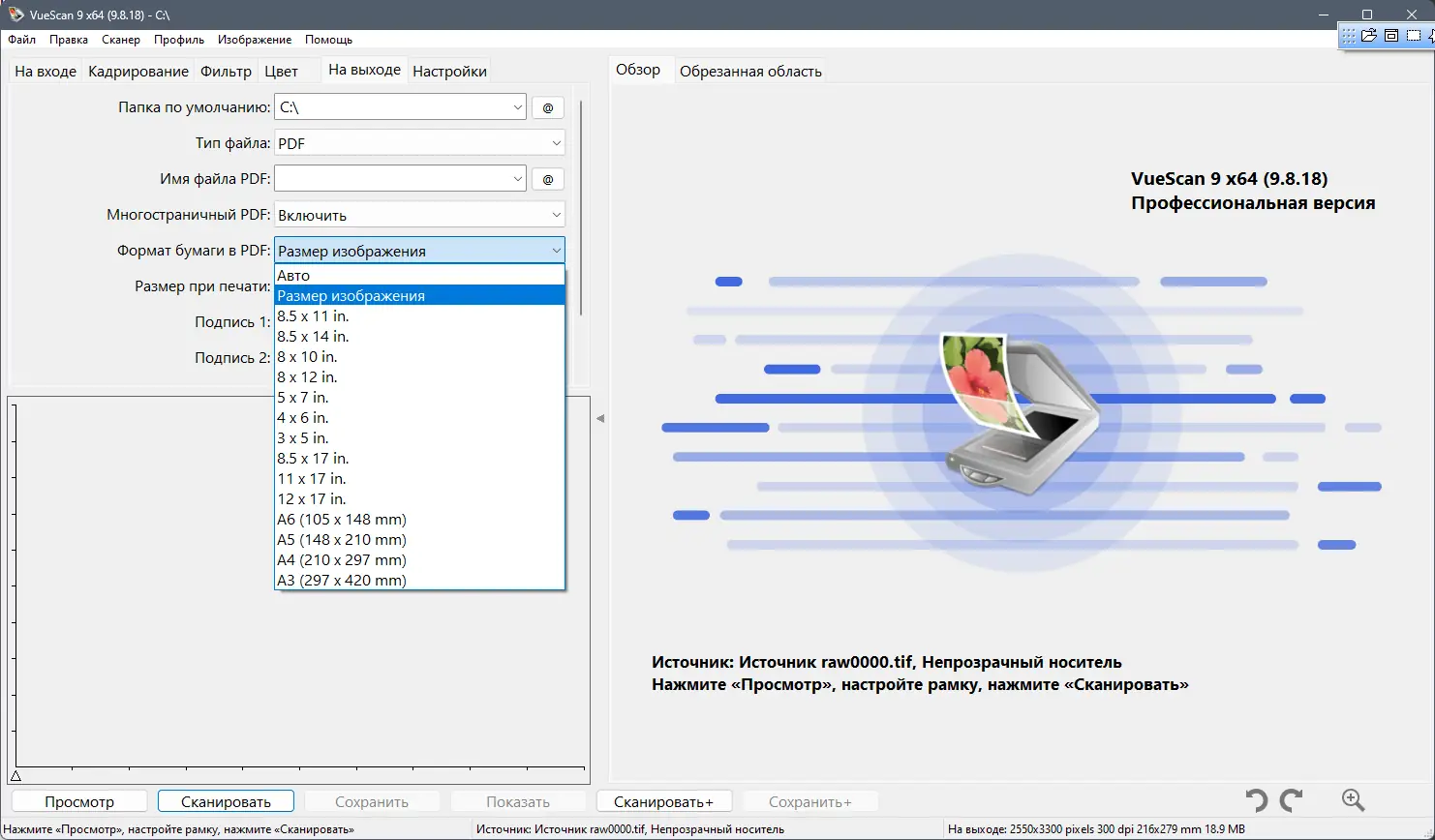Zoom in using the magnifier icon

point(1353,800)
